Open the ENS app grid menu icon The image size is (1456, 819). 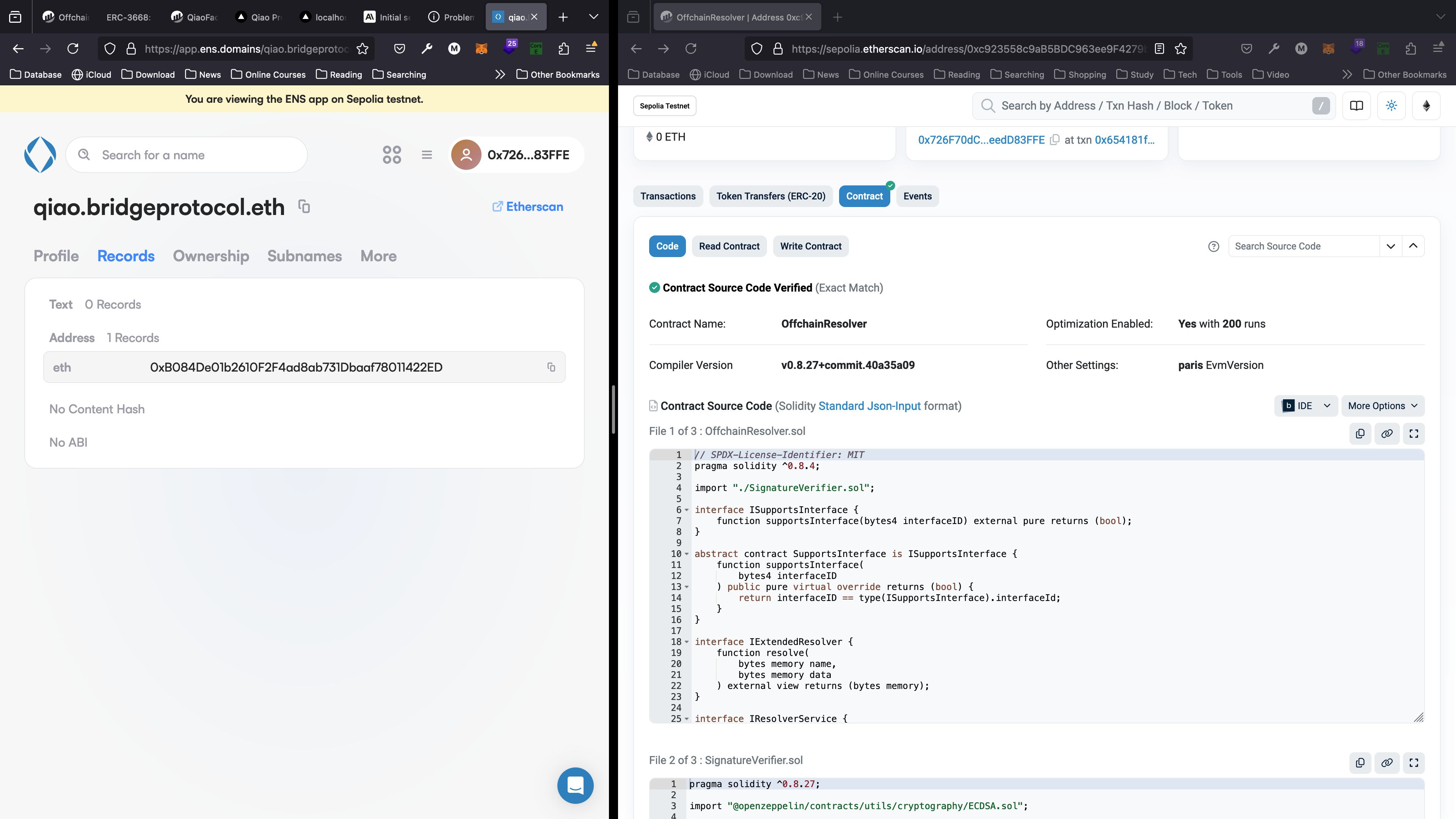tap(392, 154)
